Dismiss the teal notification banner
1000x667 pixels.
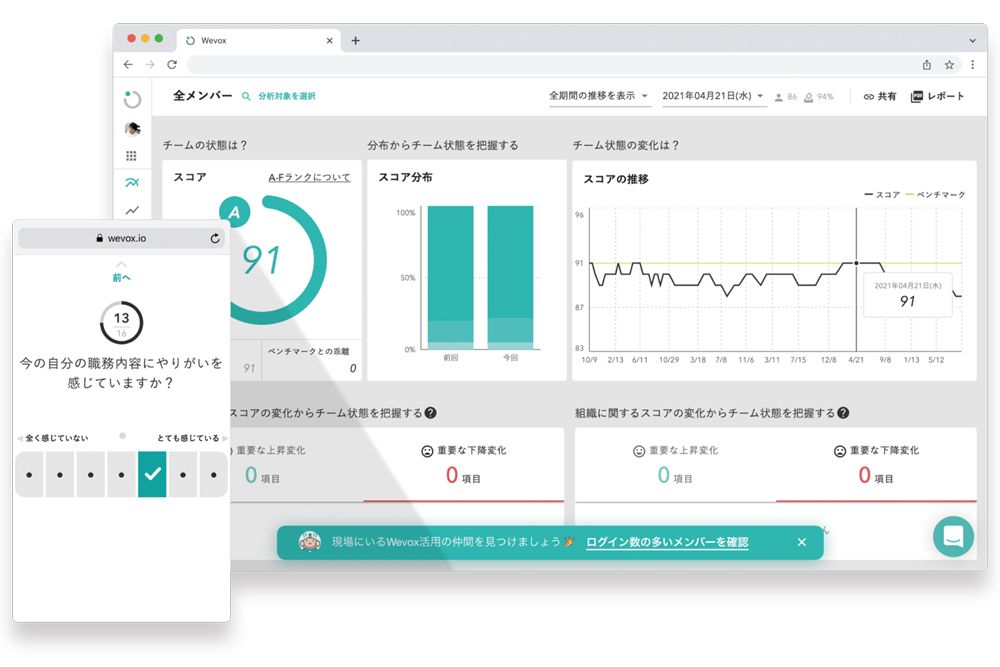[801, 542]
